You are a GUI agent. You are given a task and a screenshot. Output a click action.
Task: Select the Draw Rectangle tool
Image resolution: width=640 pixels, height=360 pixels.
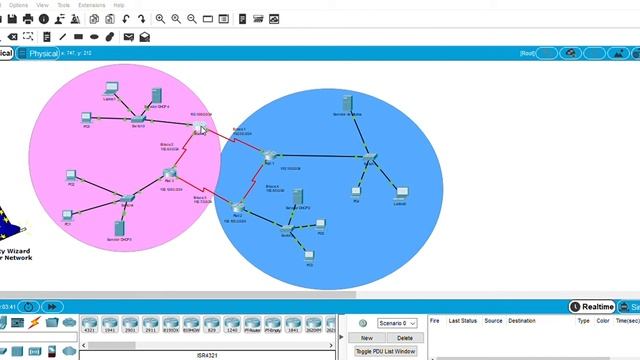pyautogui.click(x=78, y=37)
